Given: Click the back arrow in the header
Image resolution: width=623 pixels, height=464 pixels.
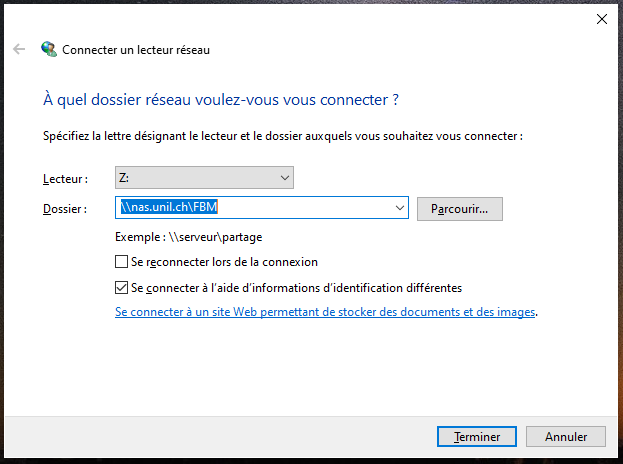Looking at the screenshot, I should pyautogui.click(x=19, y=49).
